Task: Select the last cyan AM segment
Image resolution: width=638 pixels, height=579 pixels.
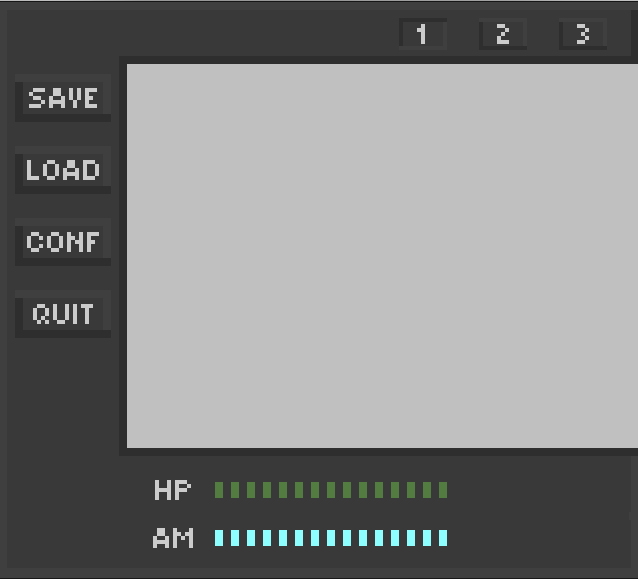Action: click(x=443, y=538)
